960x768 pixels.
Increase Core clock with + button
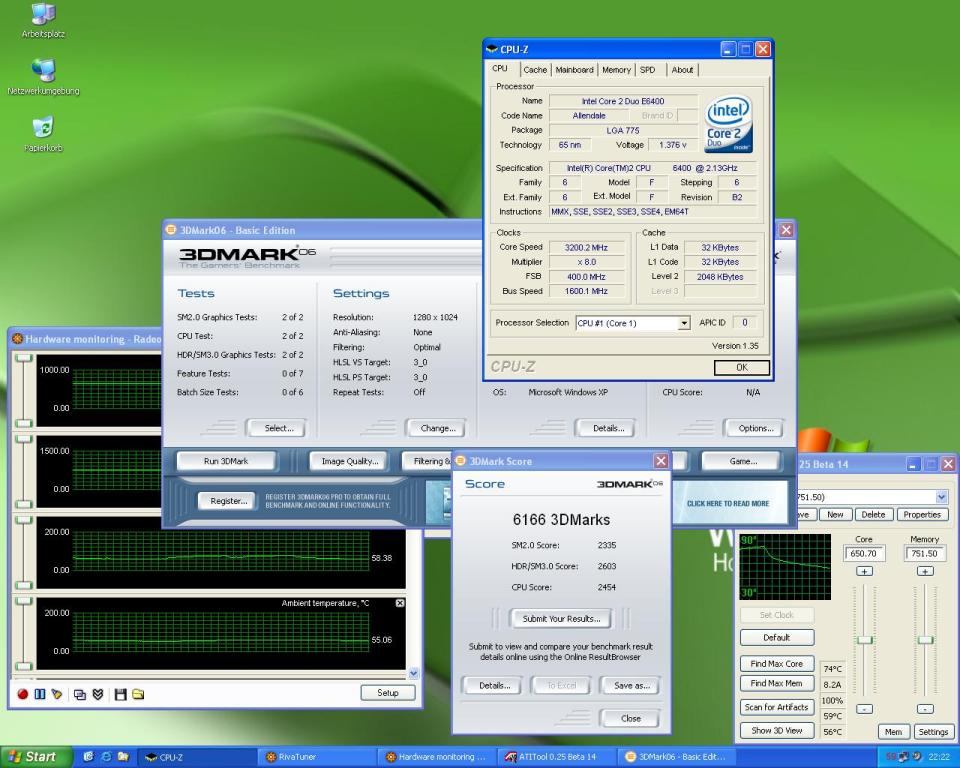click(x=864, y=571)
